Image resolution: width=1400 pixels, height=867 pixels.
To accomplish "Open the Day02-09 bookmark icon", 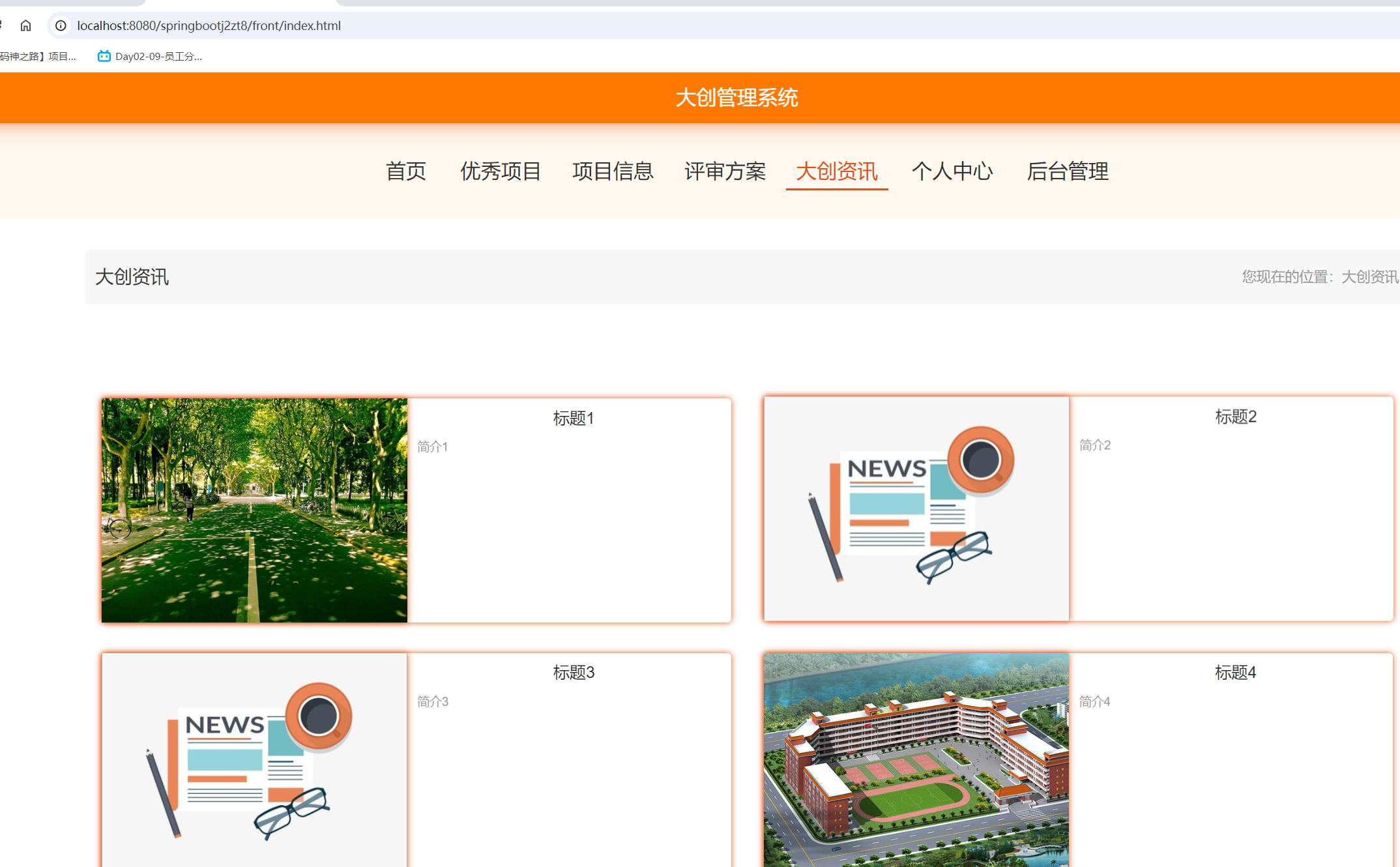I will pyautogui.click(x=104, y=56).
